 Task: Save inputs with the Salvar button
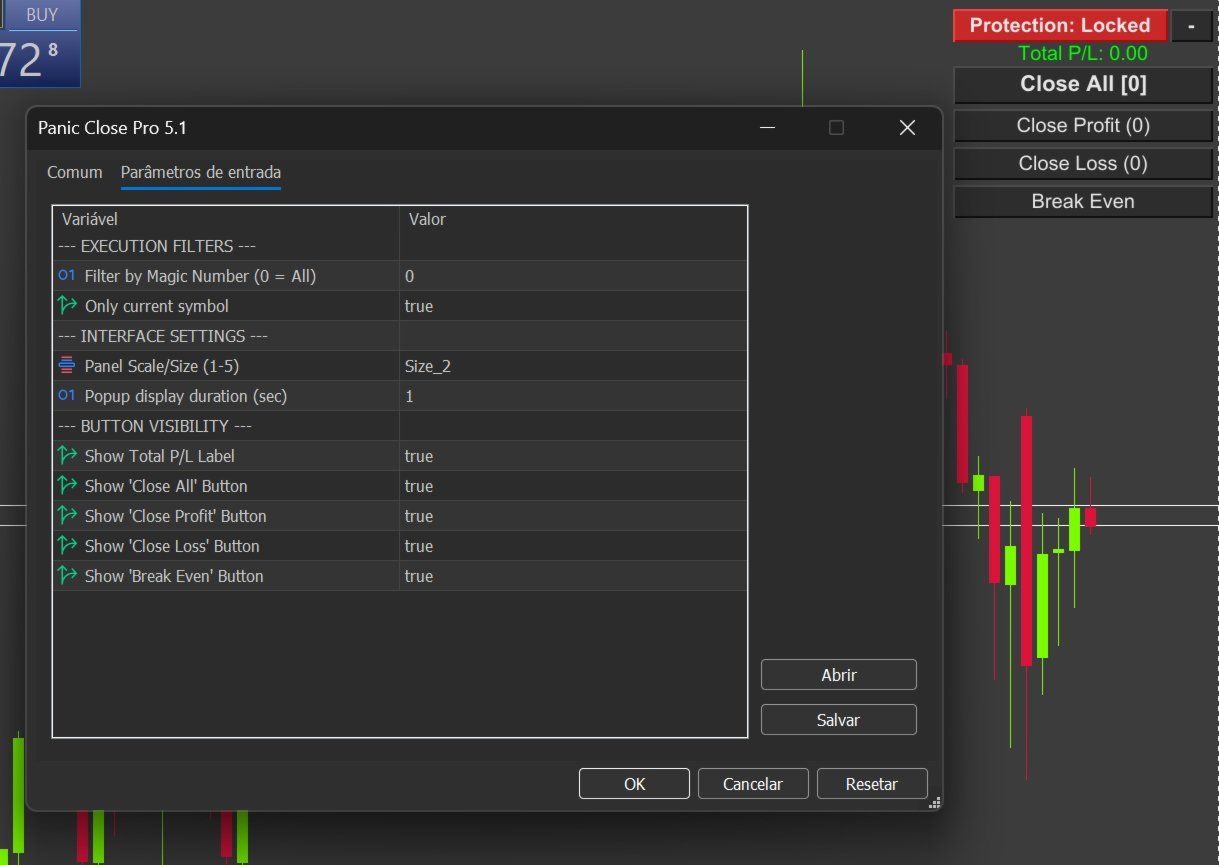click(x=839, y=720)
